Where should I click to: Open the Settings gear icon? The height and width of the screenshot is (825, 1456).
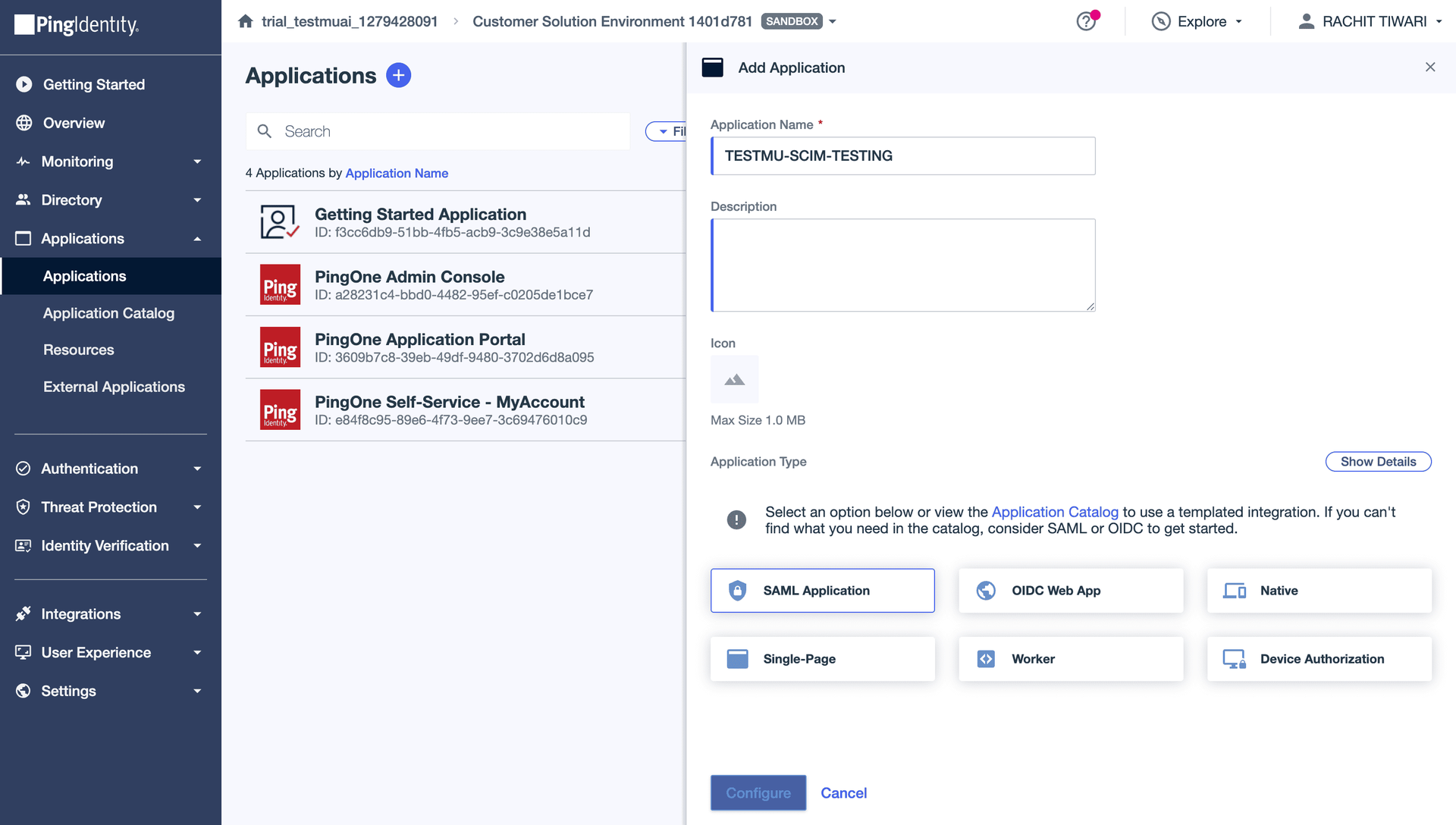coord(23,691)
